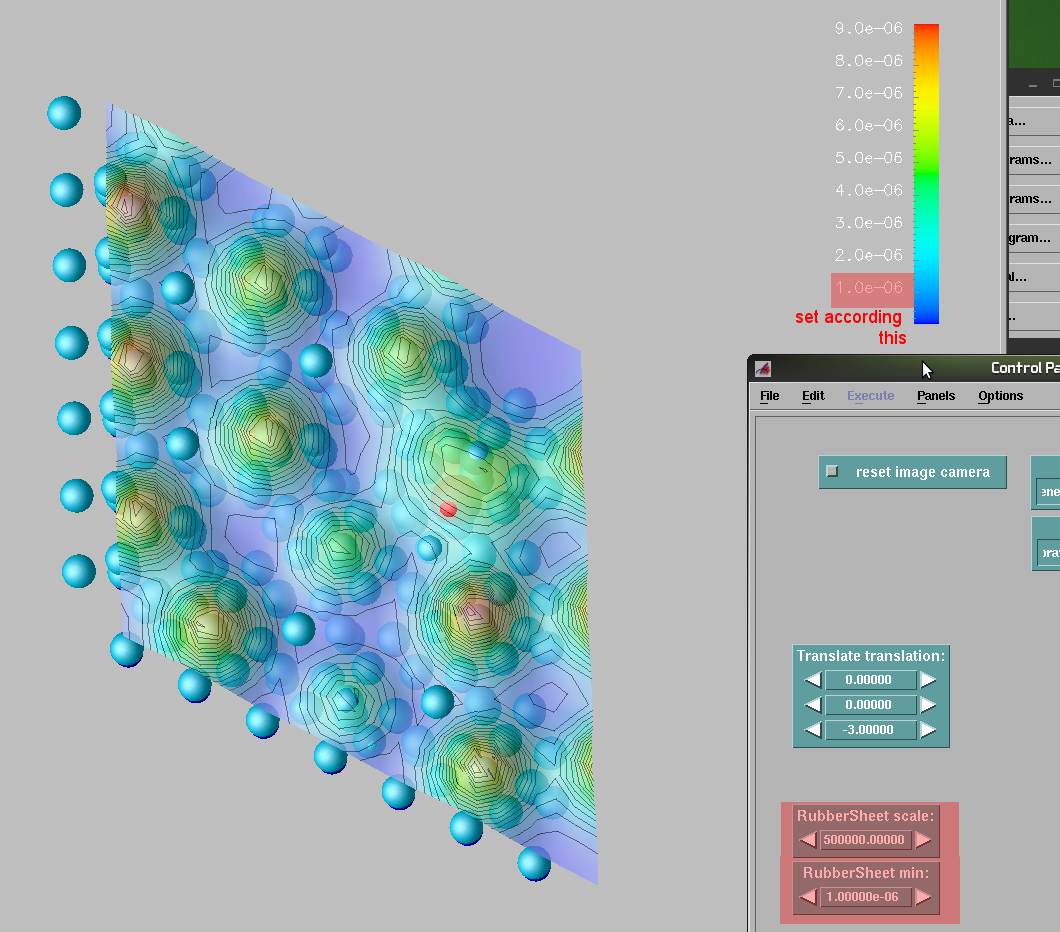The width and height of the screenshot is (1060, 932).
Task: Select the red sphere in the 3D view
Action: pyautogui.click(x=448, y=509)
